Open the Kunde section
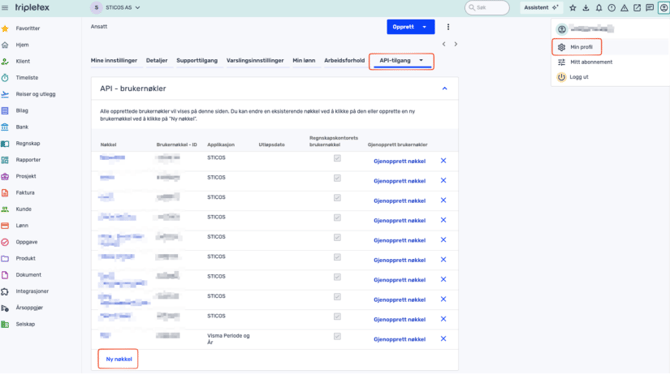Viewport: 670px width, 375px height. [24, 209]
